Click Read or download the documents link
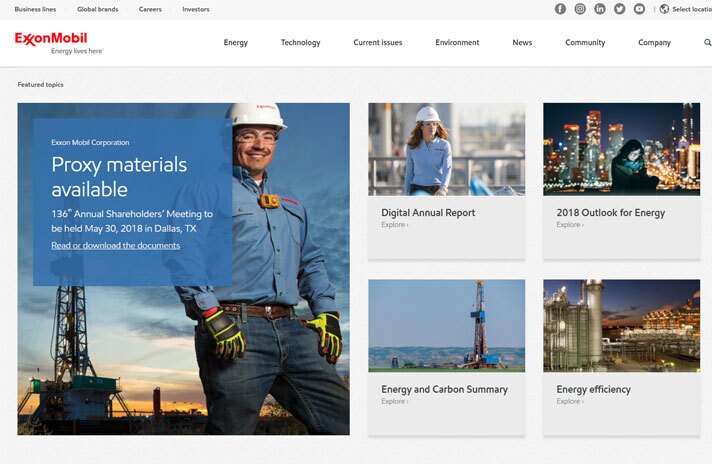Image resolution: width=712 pixels, height=464 pixels. [x=115, y=246]
